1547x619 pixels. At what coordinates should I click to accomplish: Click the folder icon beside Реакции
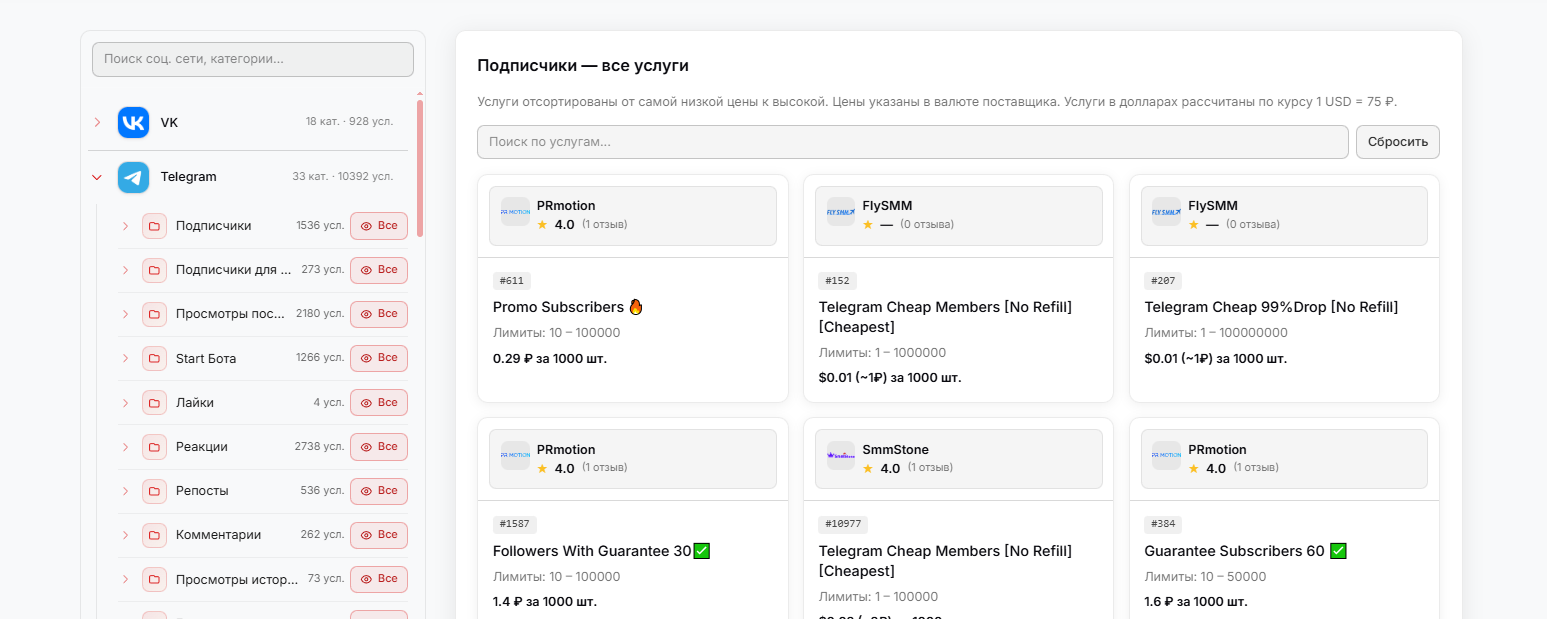coord(154,447)
